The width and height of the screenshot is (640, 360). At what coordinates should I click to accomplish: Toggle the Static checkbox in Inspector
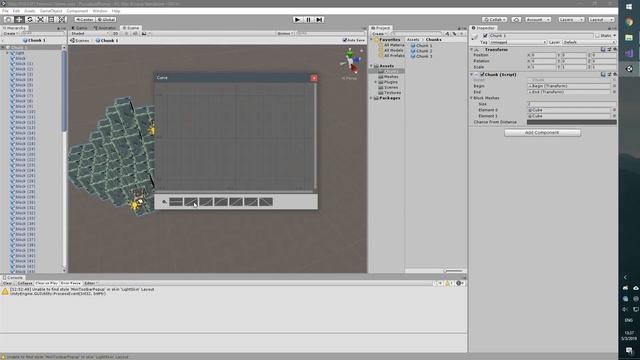click(598, 36)
